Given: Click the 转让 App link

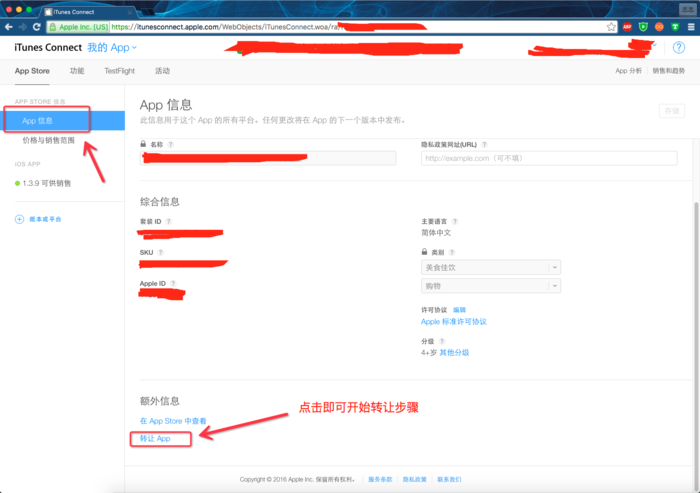Looking at the screenshot, I should click(x=155, y=439).
